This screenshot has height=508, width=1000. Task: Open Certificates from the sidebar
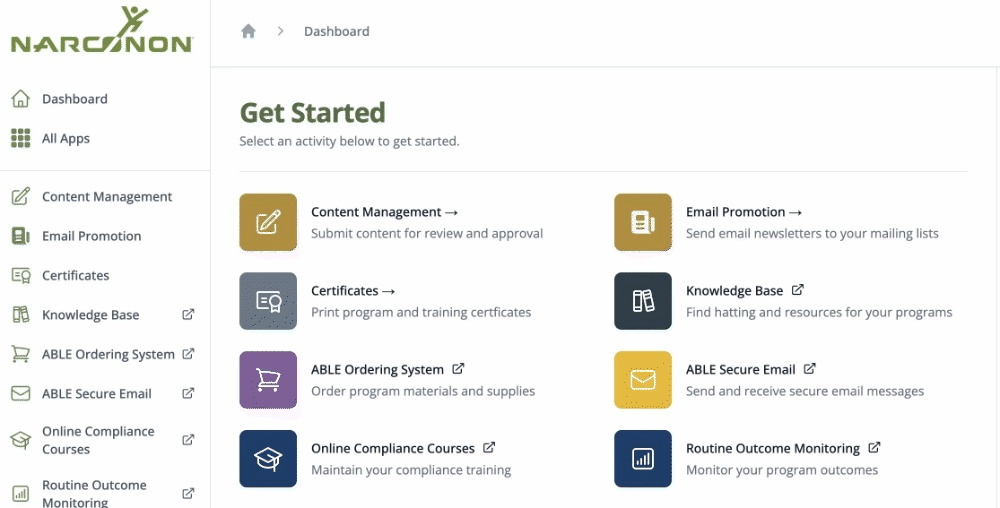(x=75, y=275)
